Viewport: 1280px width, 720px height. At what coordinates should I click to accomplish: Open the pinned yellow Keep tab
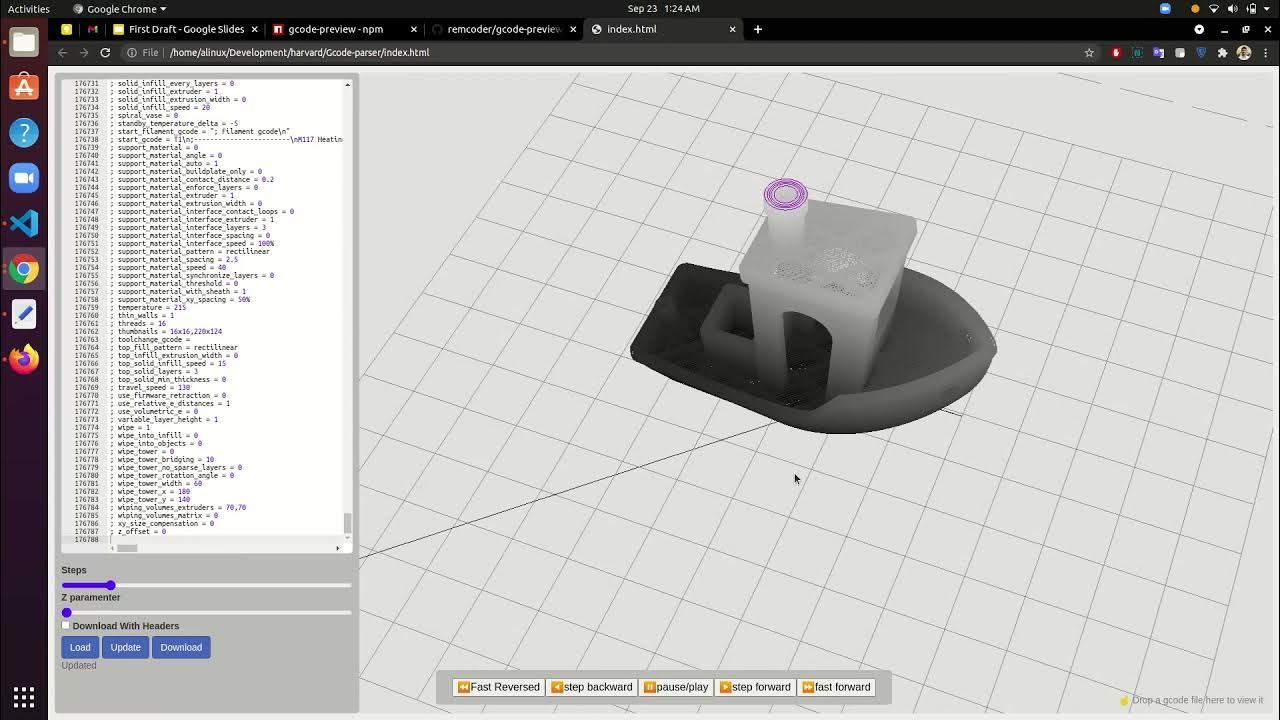click(x=67, y=29)
